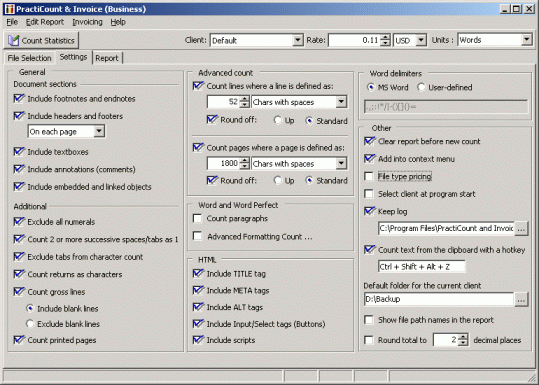Toggle Include embedded and linked objects
This screenshot has height=385, width=539.
pos(19,187)
